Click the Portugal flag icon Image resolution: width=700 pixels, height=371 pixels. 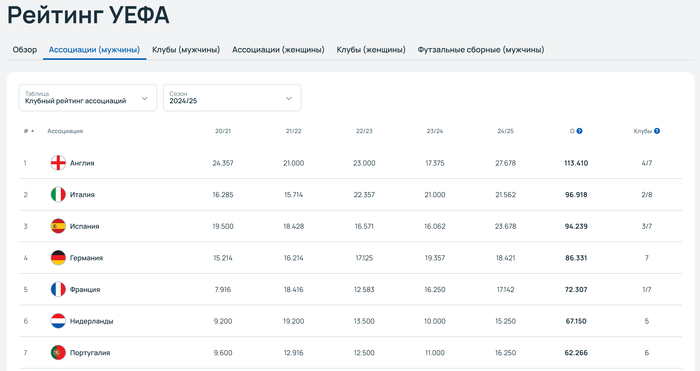tap(58, 353)
